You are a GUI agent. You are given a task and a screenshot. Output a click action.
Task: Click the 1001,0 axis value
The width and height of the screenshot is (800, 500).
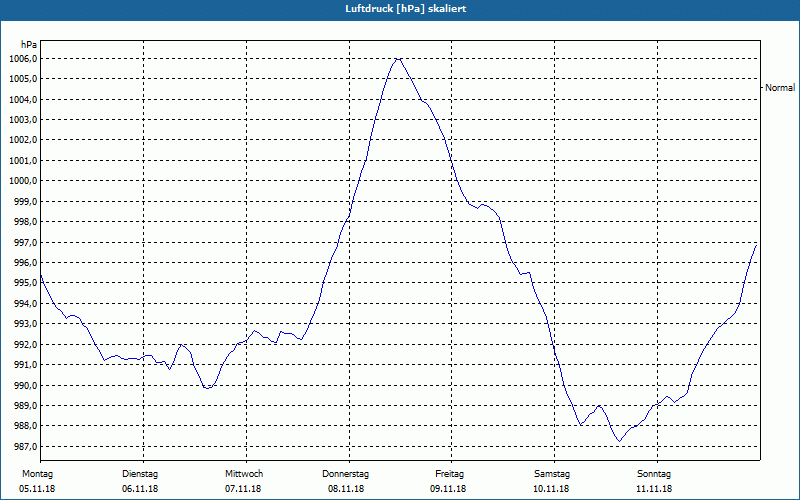(x=23, y=161)
